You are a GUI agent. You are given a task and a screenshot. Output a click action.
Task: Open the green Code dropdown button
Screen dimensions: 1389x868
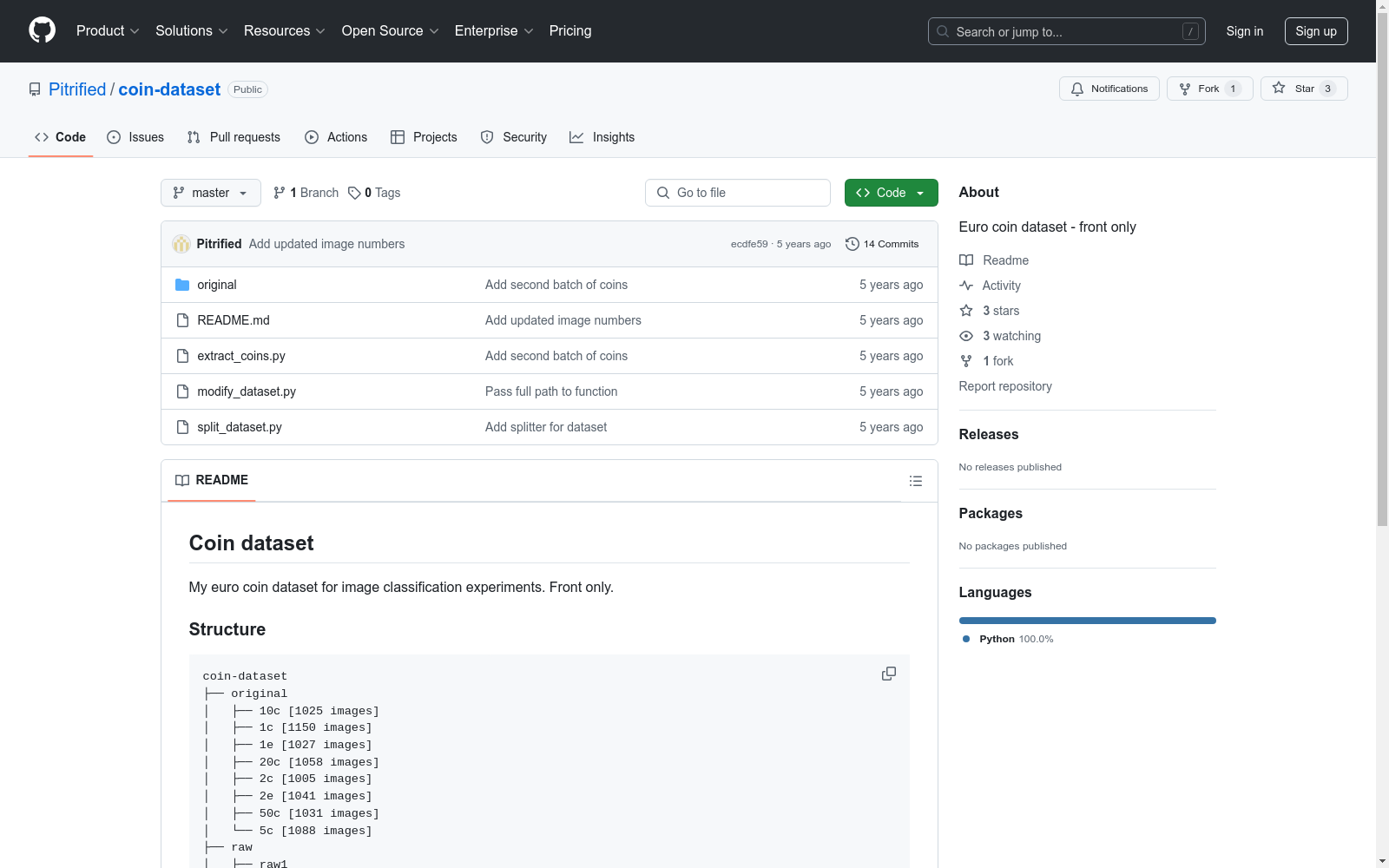891,193
